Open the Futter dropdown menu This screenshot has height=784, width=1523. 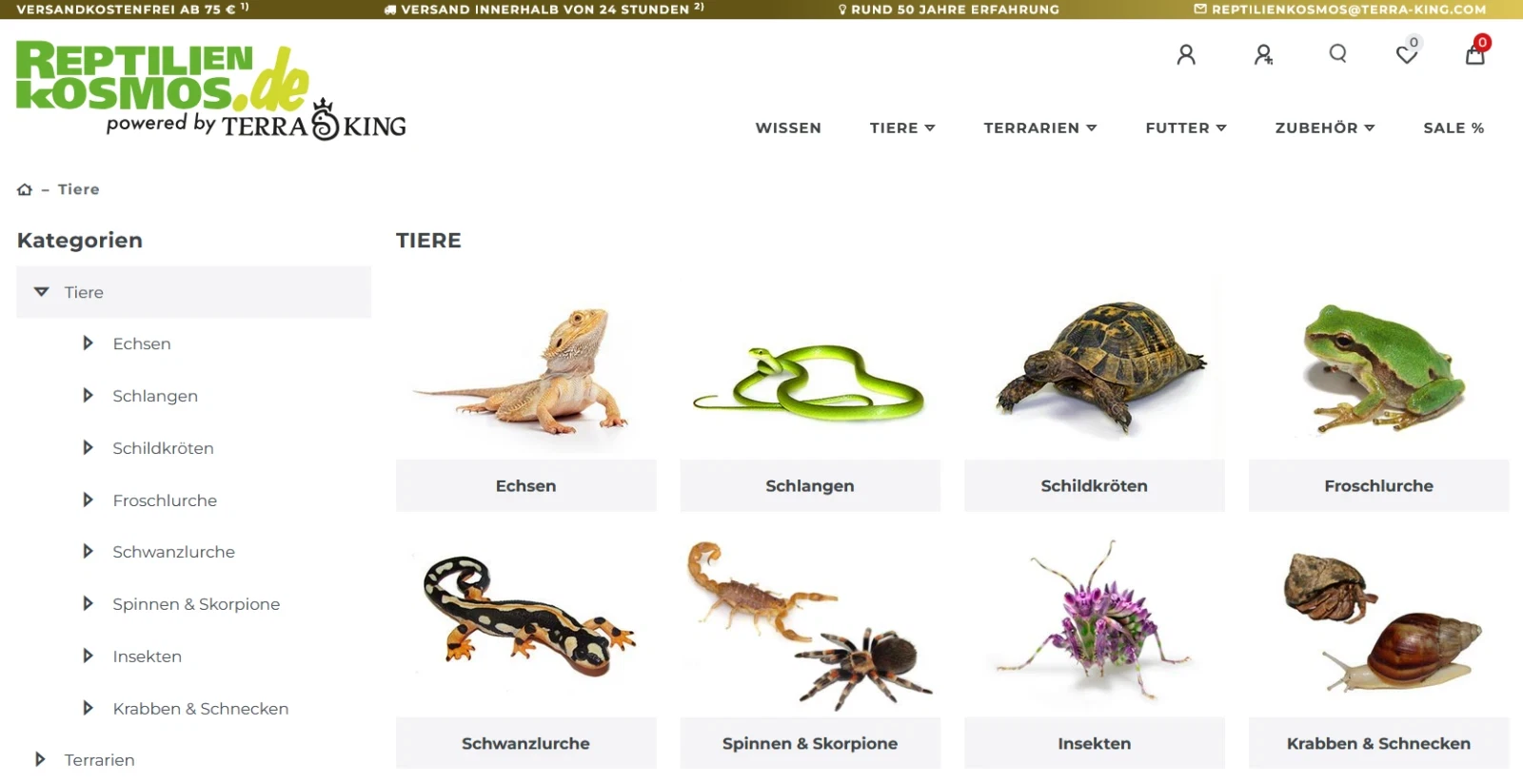coord(1186,127)
